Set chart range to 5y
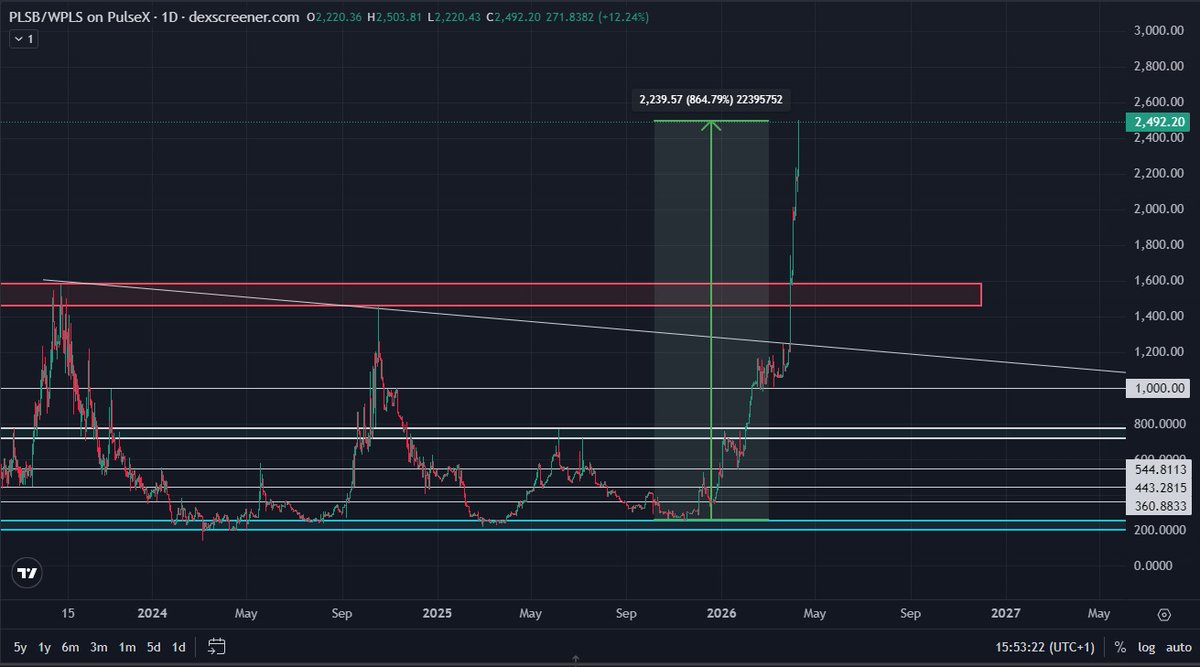1200x667 pixels. [18, 647]
